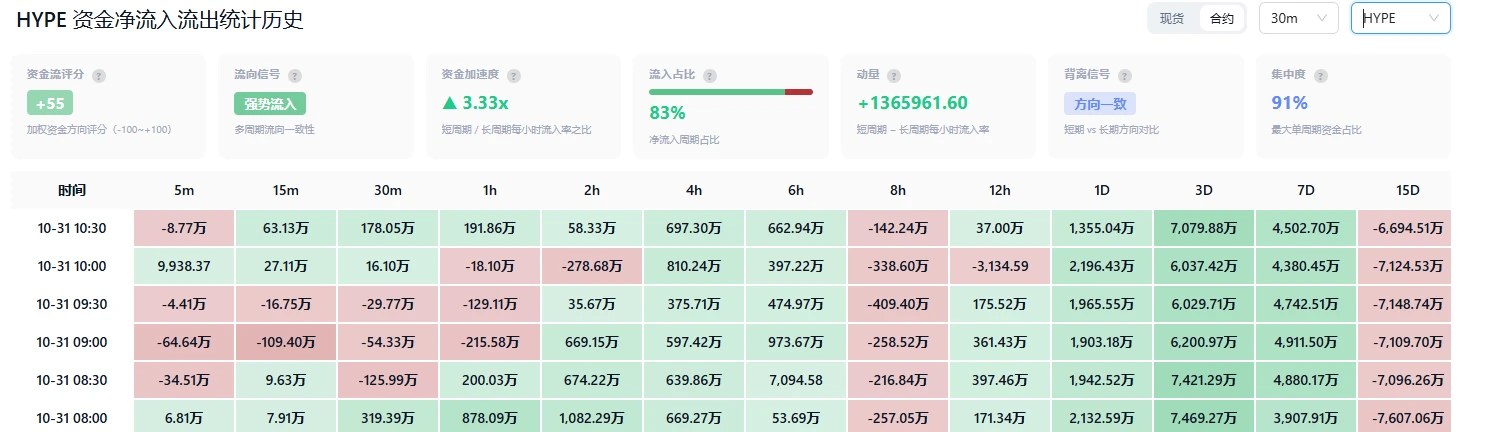This screenshot has height=432, width=1510.
Task: Click the 810.24万 cell
Action: (x=694, y=266)
